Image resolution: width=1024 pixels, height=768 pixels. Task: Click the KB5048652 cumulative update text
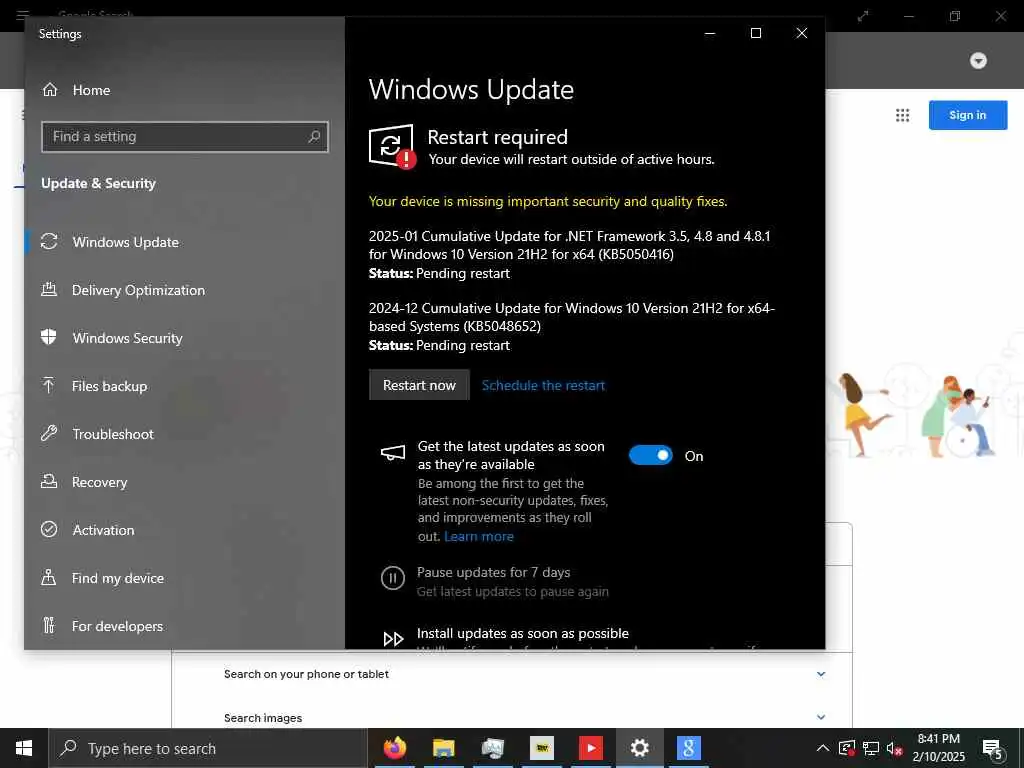[x=571, y=317]
